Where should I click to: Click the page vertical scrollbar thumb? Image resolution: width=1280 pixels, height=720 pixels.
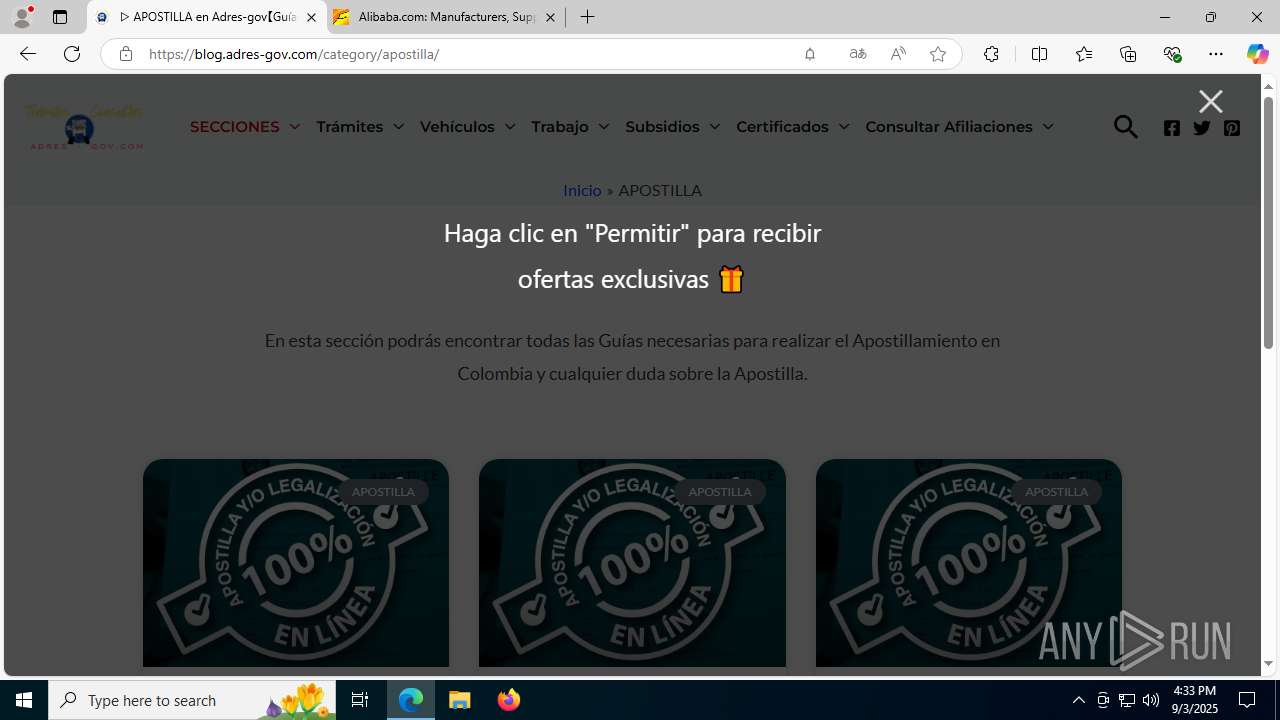tap(1268, 224)
